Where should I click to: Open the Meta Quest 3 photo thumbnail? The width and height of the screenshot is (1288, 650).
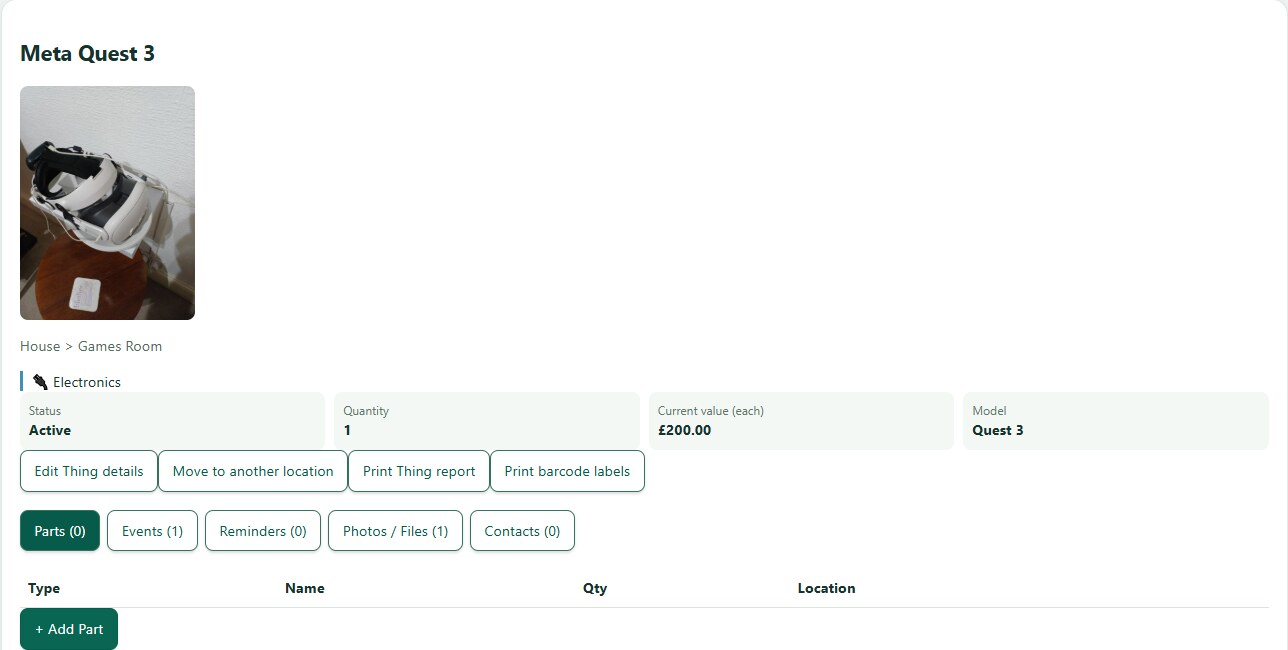coord(107,203)
